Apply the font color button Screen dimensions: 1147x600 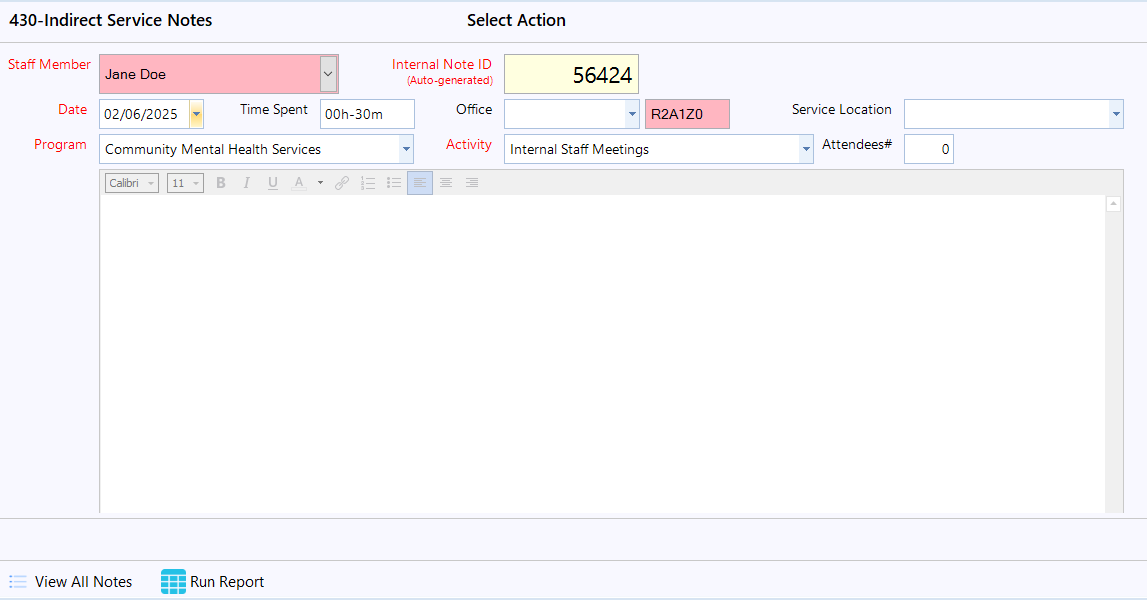click(x=298, y=183)
